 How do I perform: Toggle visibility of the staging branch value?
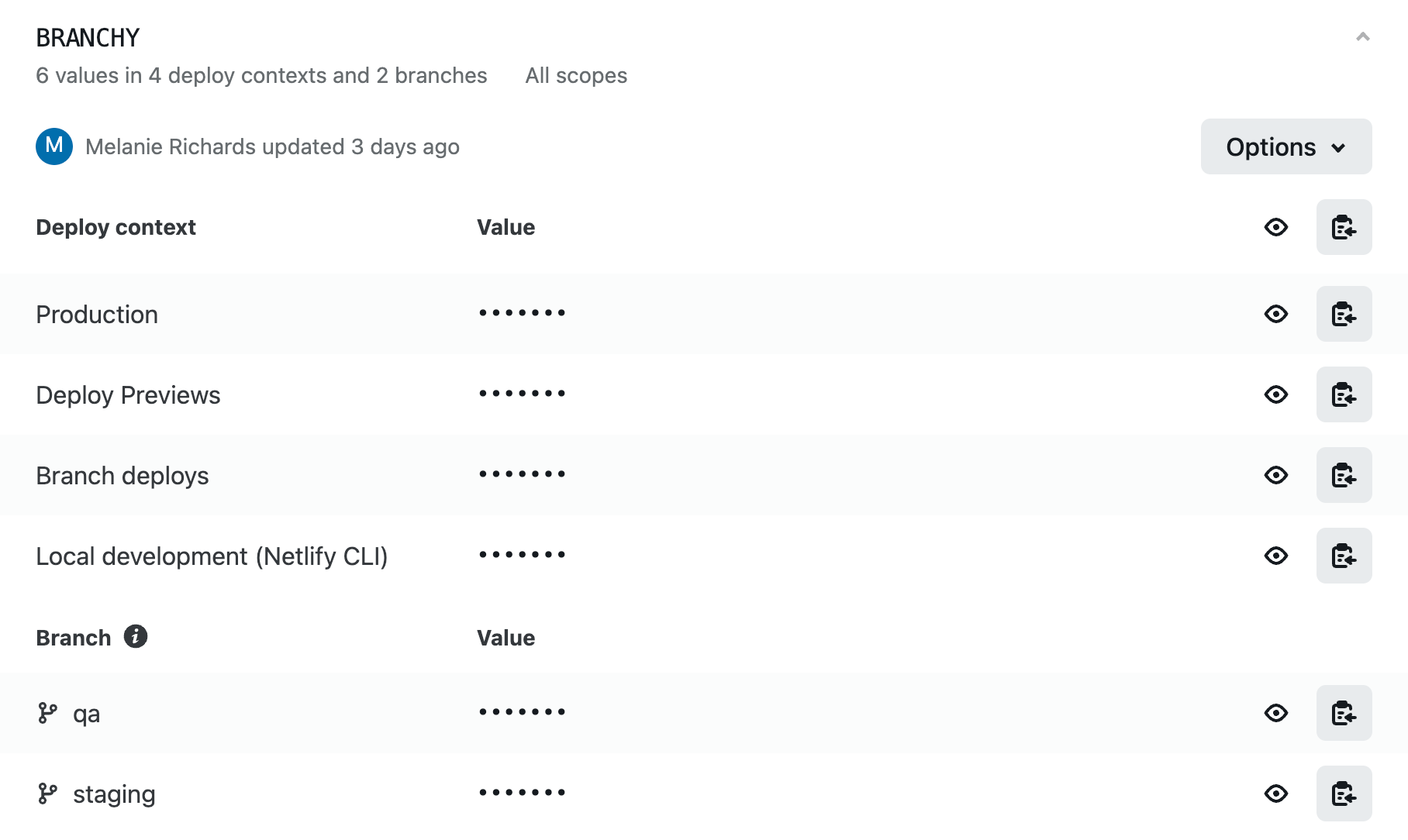(1276, 794)
